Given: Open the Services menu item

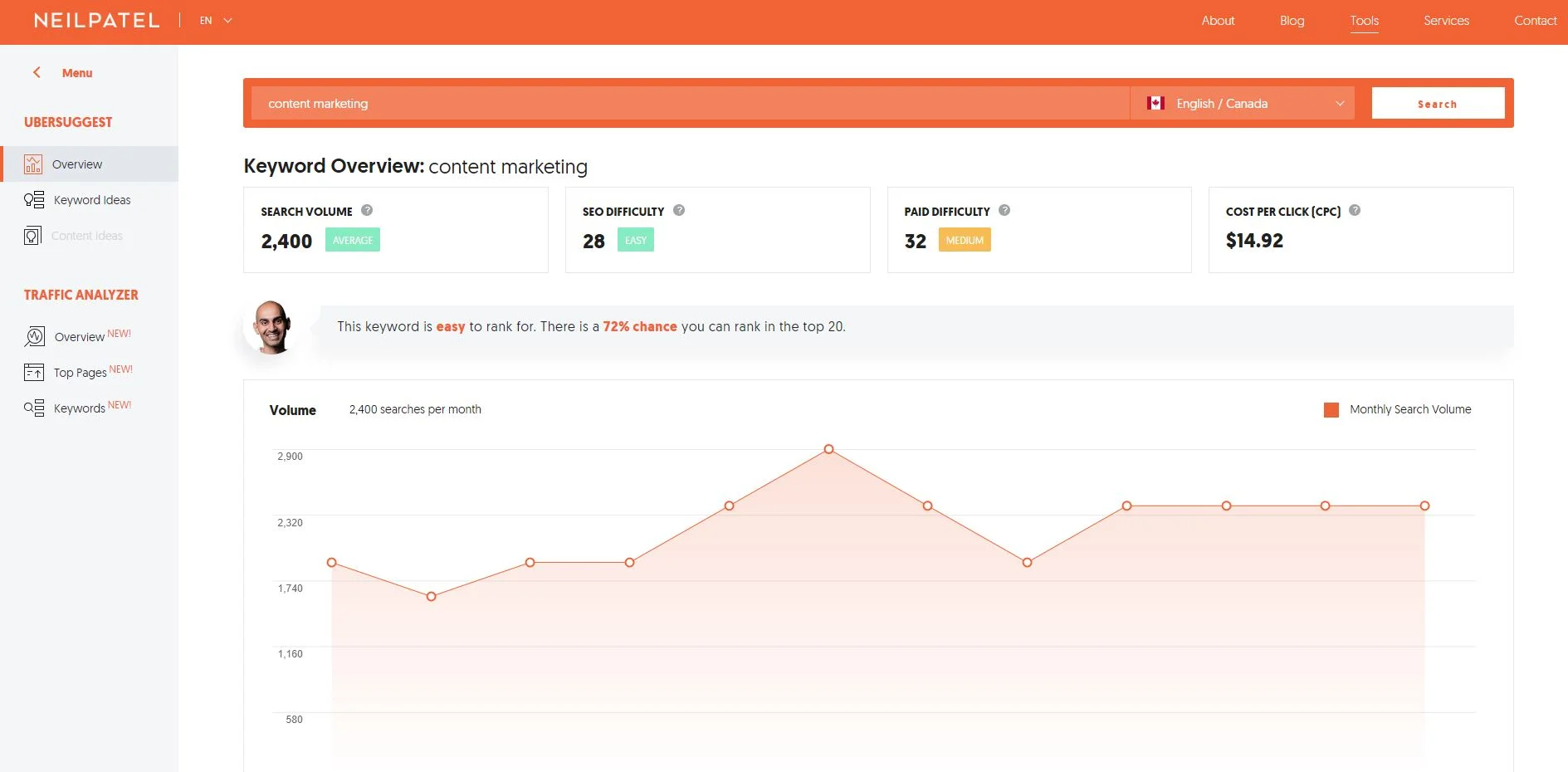Looking at the screenshot, I should [x=1446, y=21].
